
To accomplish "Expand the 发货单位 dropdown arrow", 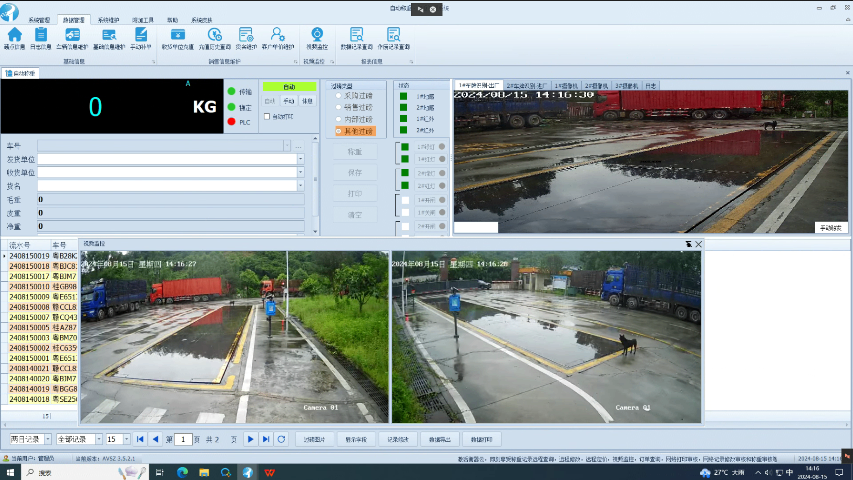I will (x=300, y=159).
